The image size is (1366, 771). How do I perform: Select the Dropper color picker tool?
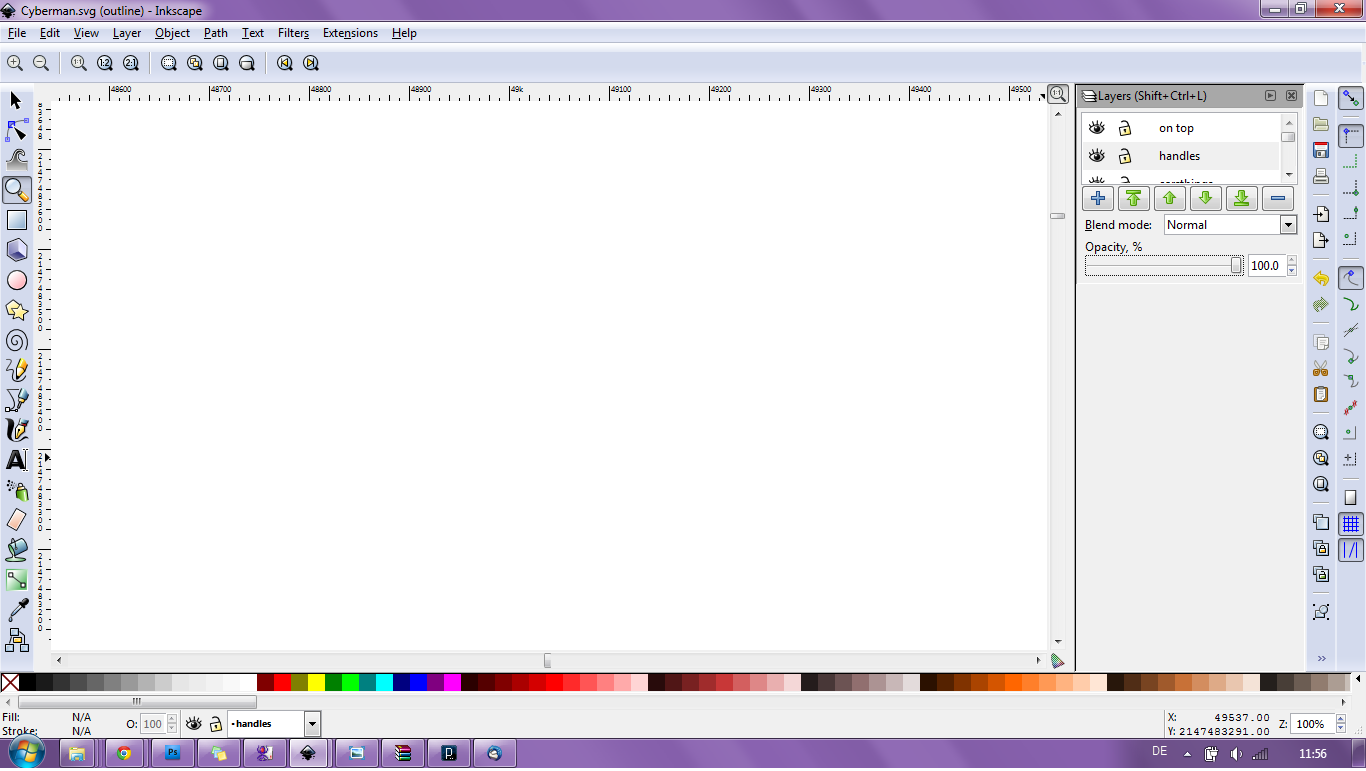pyautogui.click(x=16, y=609)
